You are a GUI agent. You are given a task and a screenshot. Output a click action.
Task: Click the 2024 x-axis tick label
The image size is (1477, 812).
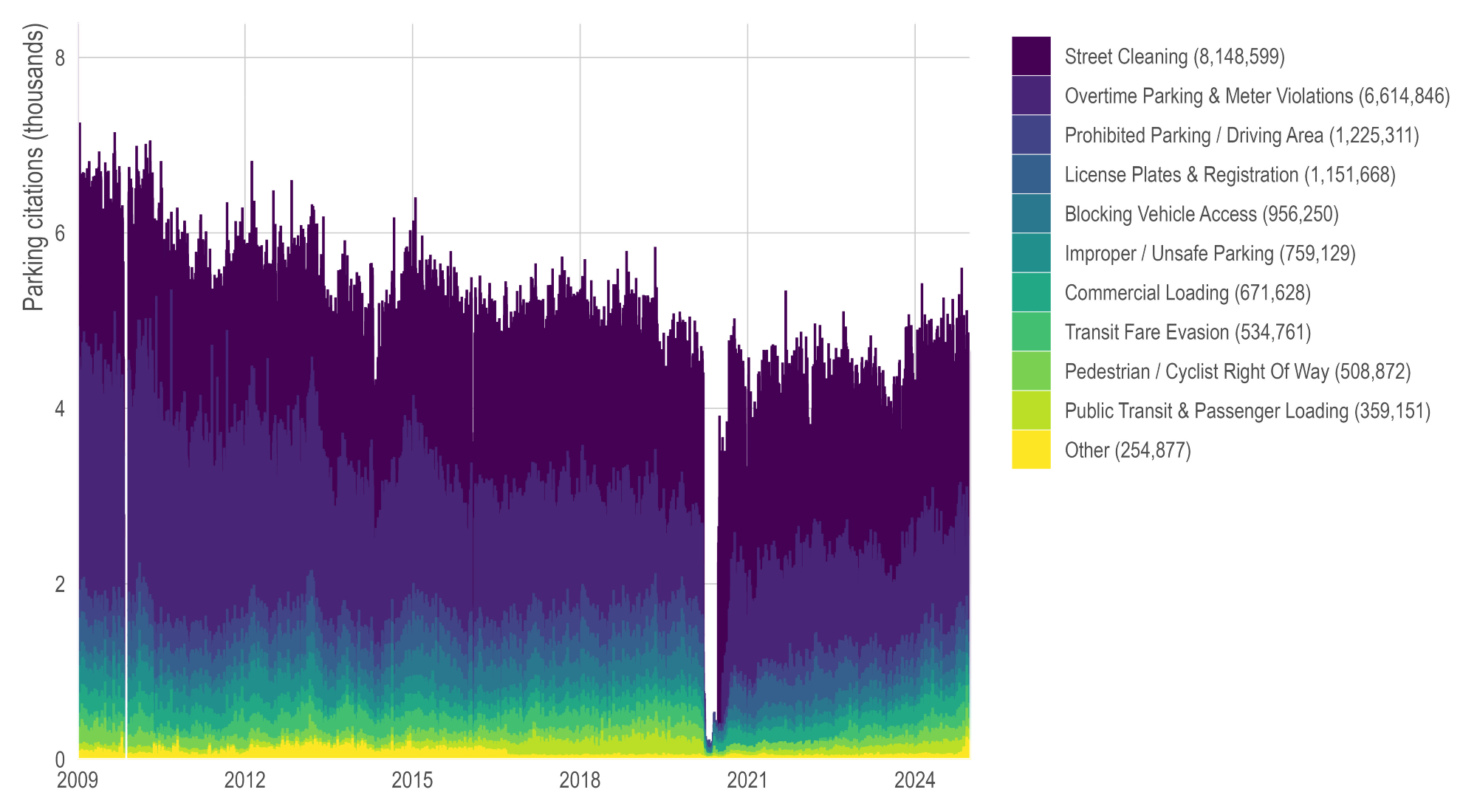914,780
